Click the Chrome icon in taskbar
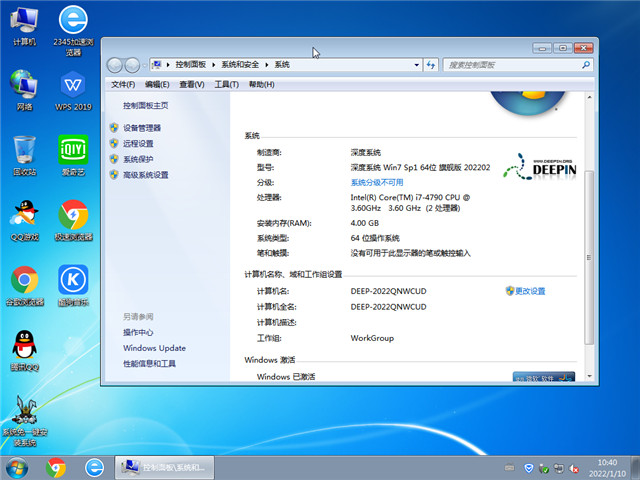Viewport: 640px width, 480px height. coord(55,467)
